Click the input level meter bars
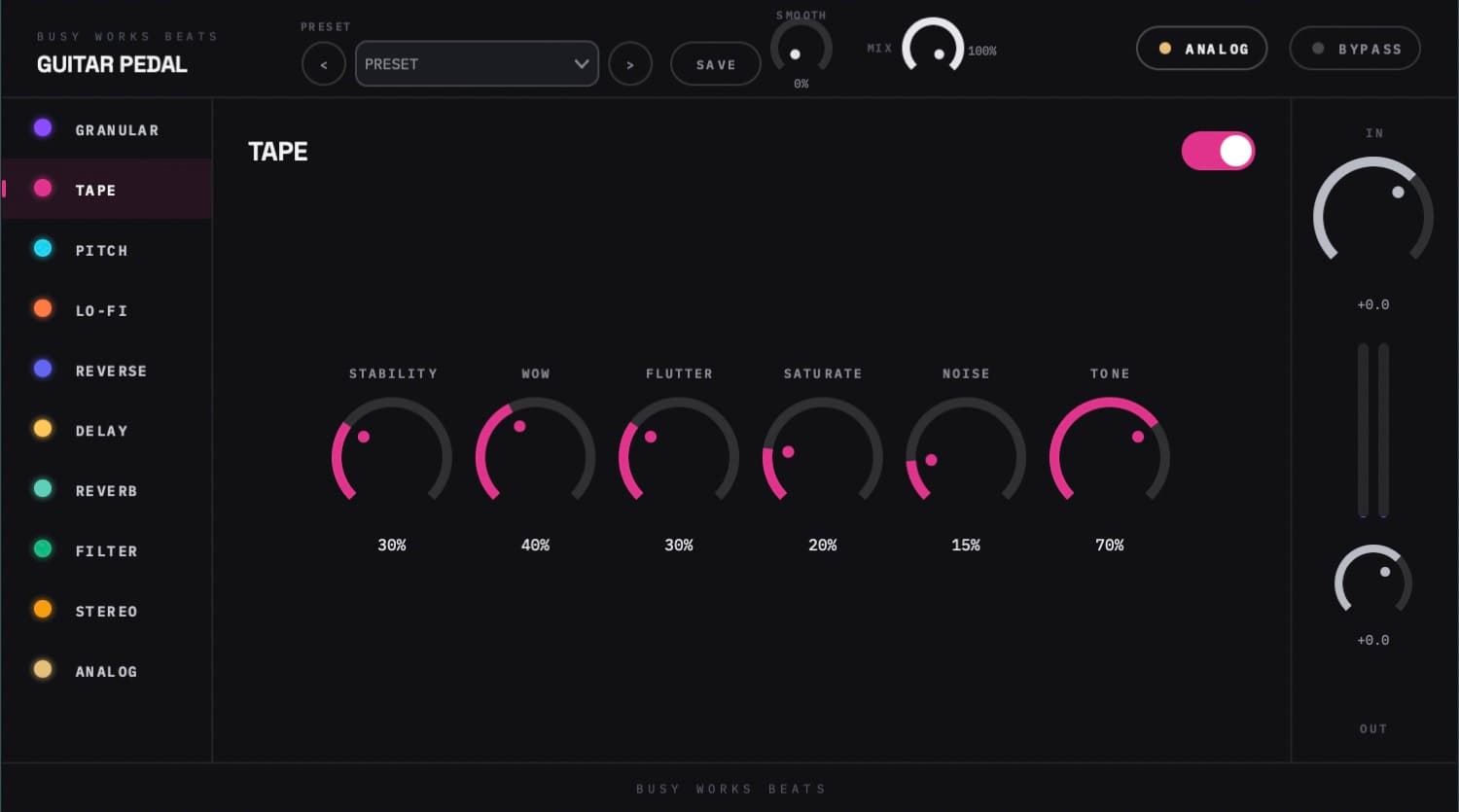Screen dimensions: 1459x812 tap(1373, 430)
